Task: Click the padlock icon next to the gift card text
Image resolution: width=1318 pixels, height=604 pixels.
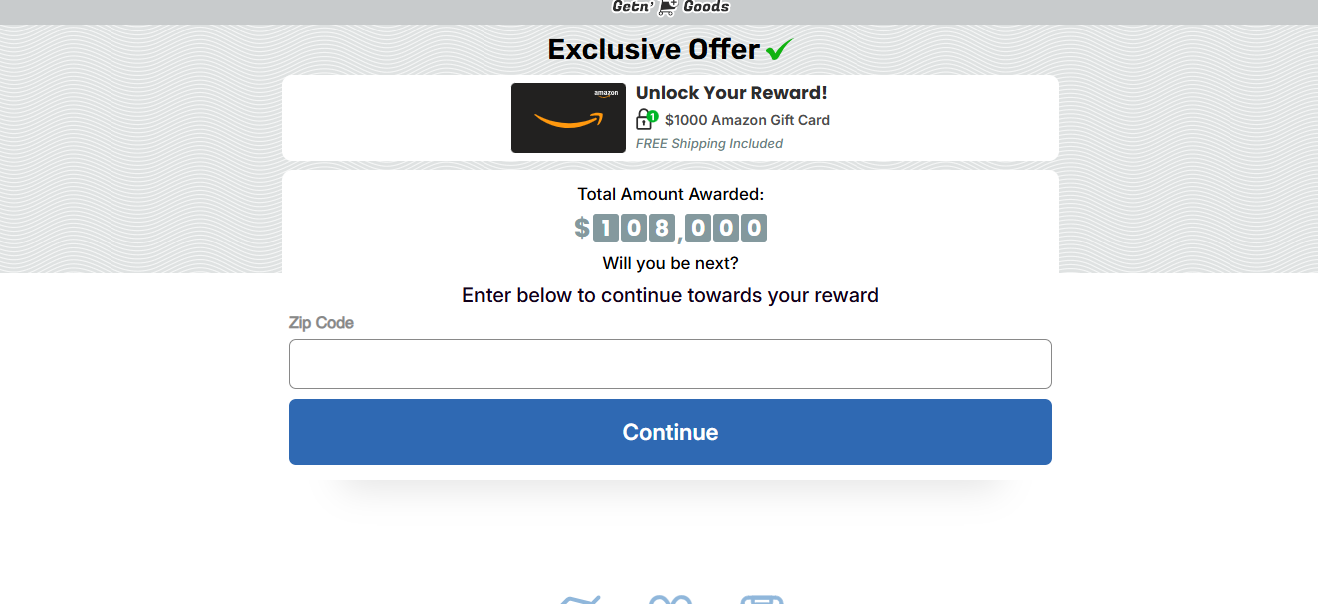Action: pos(644,120)
